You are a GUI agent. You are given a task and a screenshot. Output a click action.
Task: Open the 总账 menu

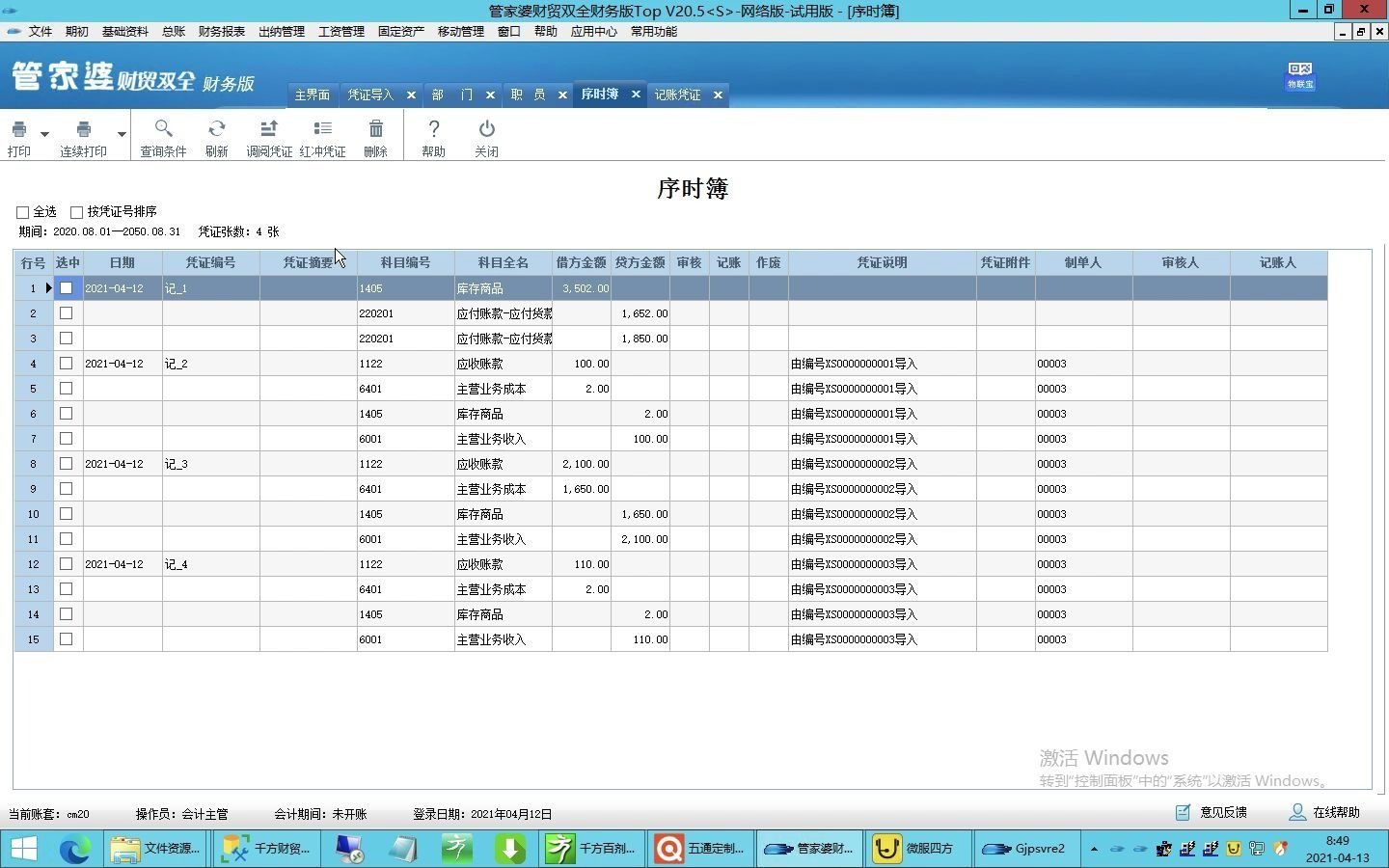click(174, 31)
